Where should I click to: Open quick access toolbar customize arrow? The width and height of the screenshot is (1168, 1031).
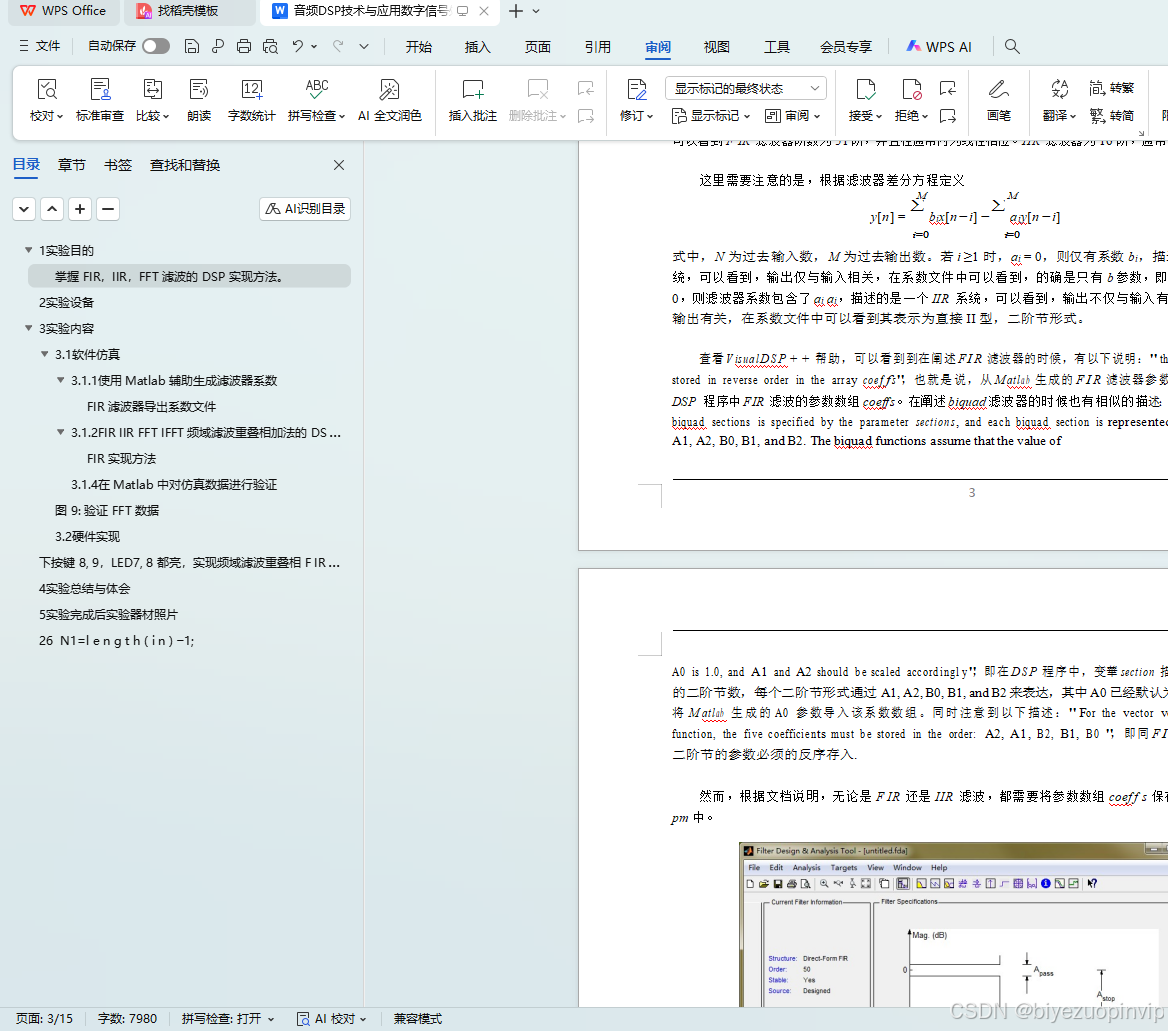(x=364, y=46)
